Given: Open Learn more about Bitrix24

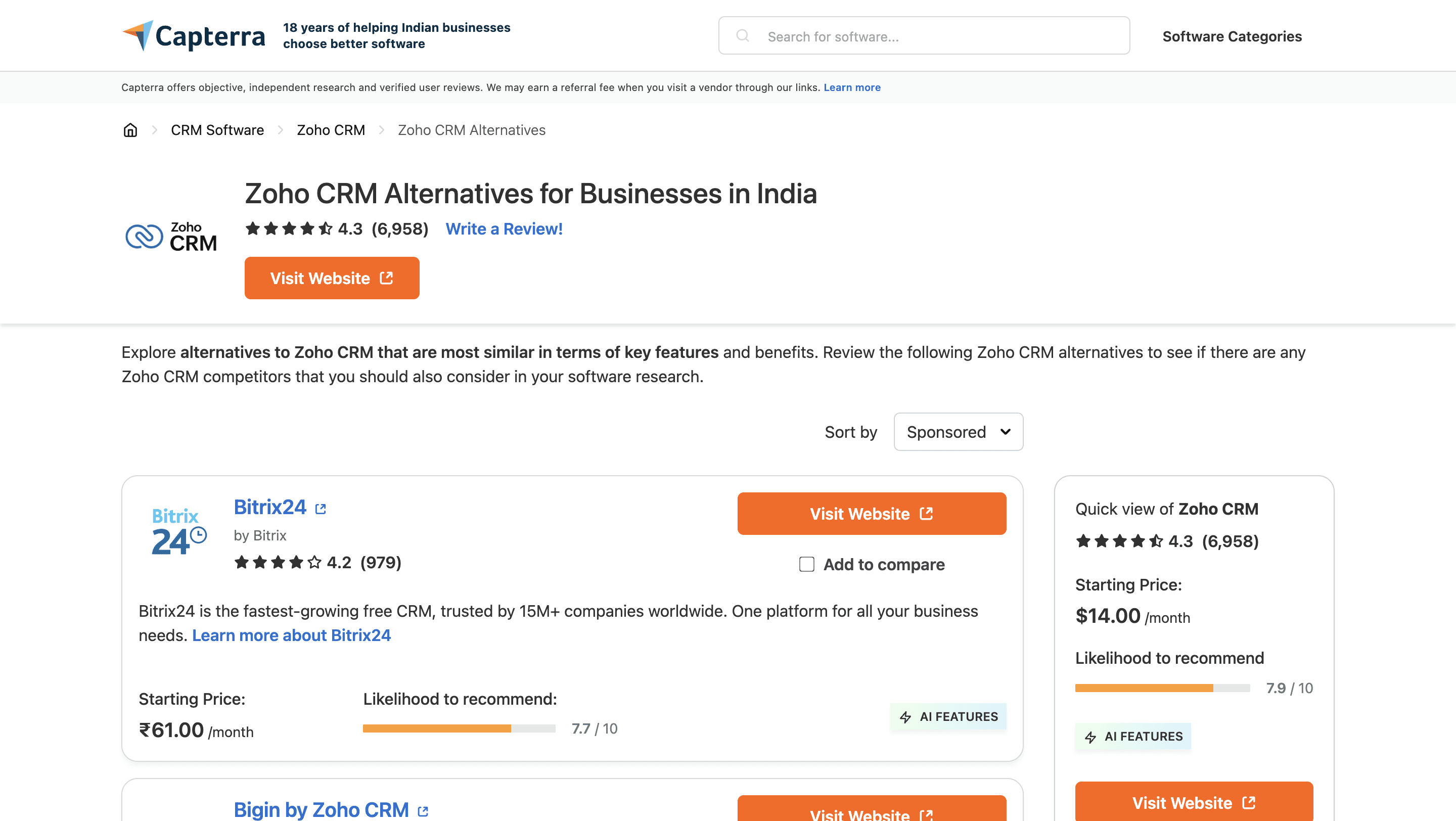Looking at the screenshot, I should [x=292, y=635].
